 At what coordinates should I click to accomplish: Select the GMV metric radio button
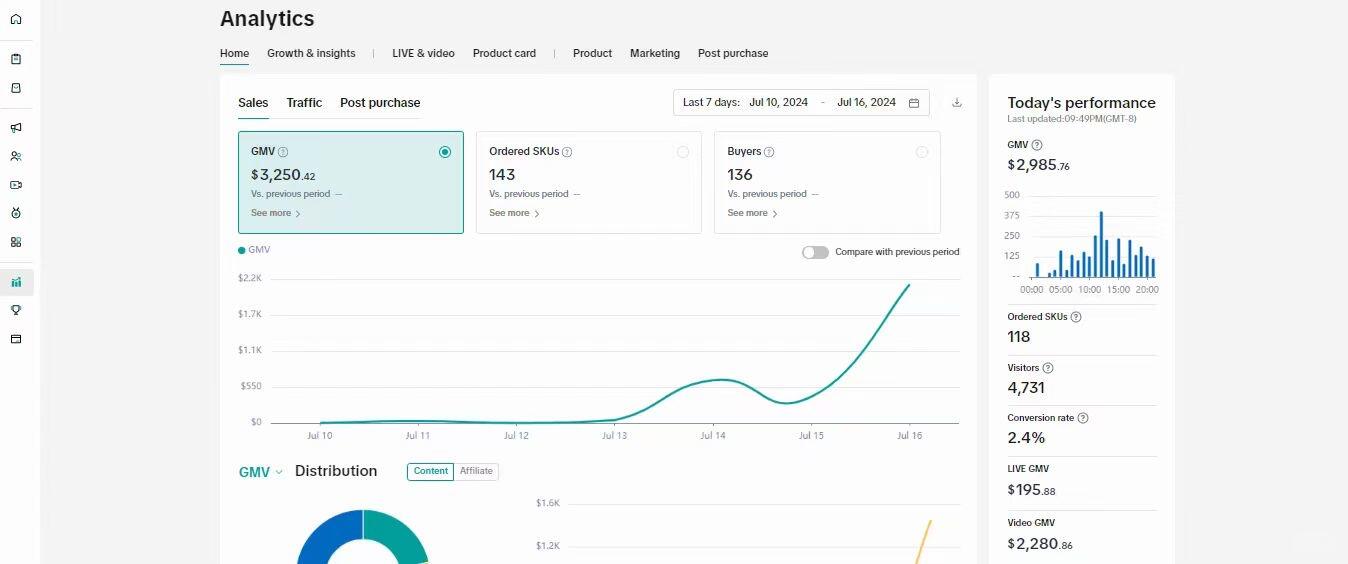click(x=445, y=152)
